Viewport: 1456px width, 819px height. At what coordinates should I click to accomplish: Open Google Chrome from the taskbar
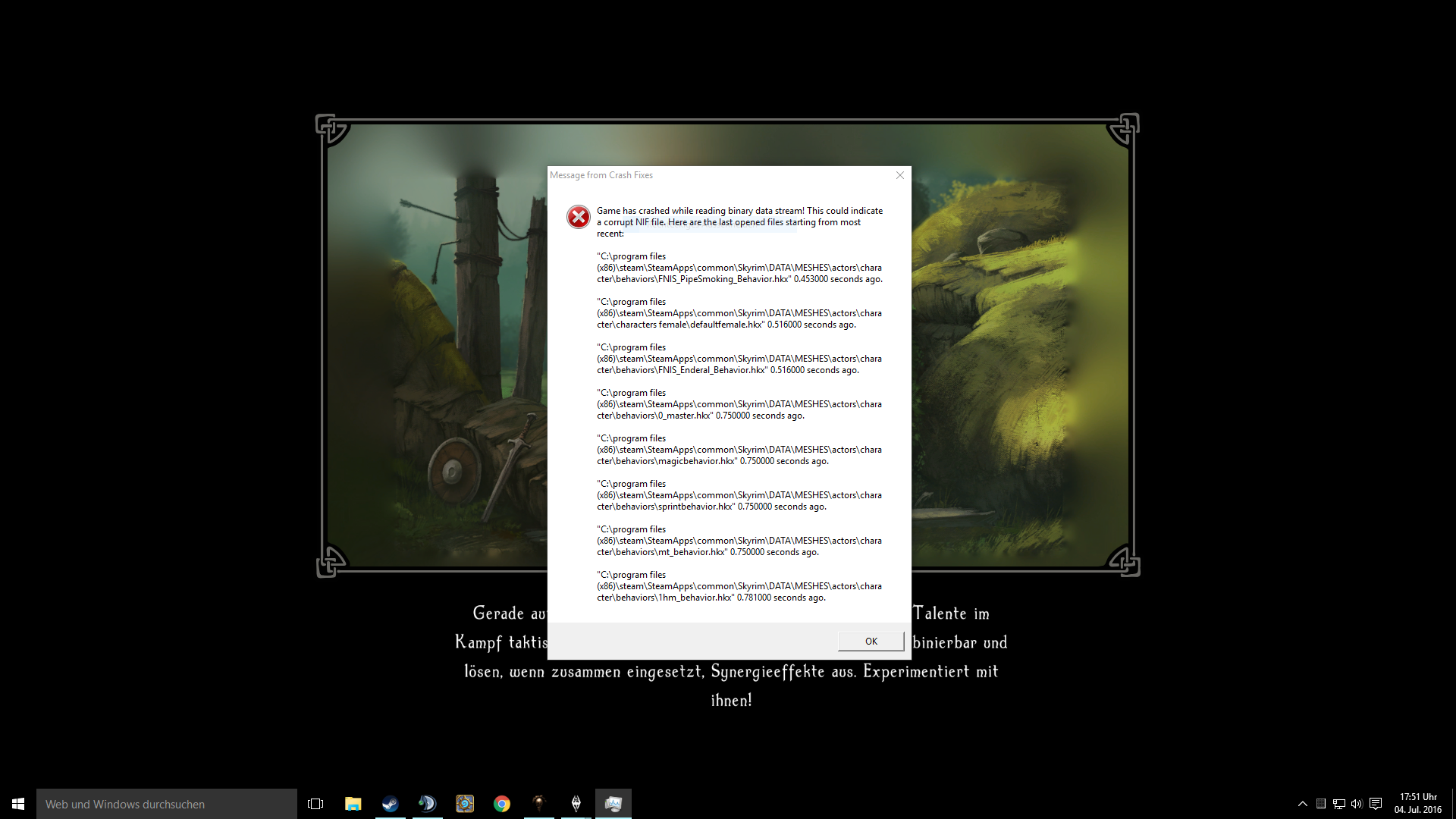[501, 804]
